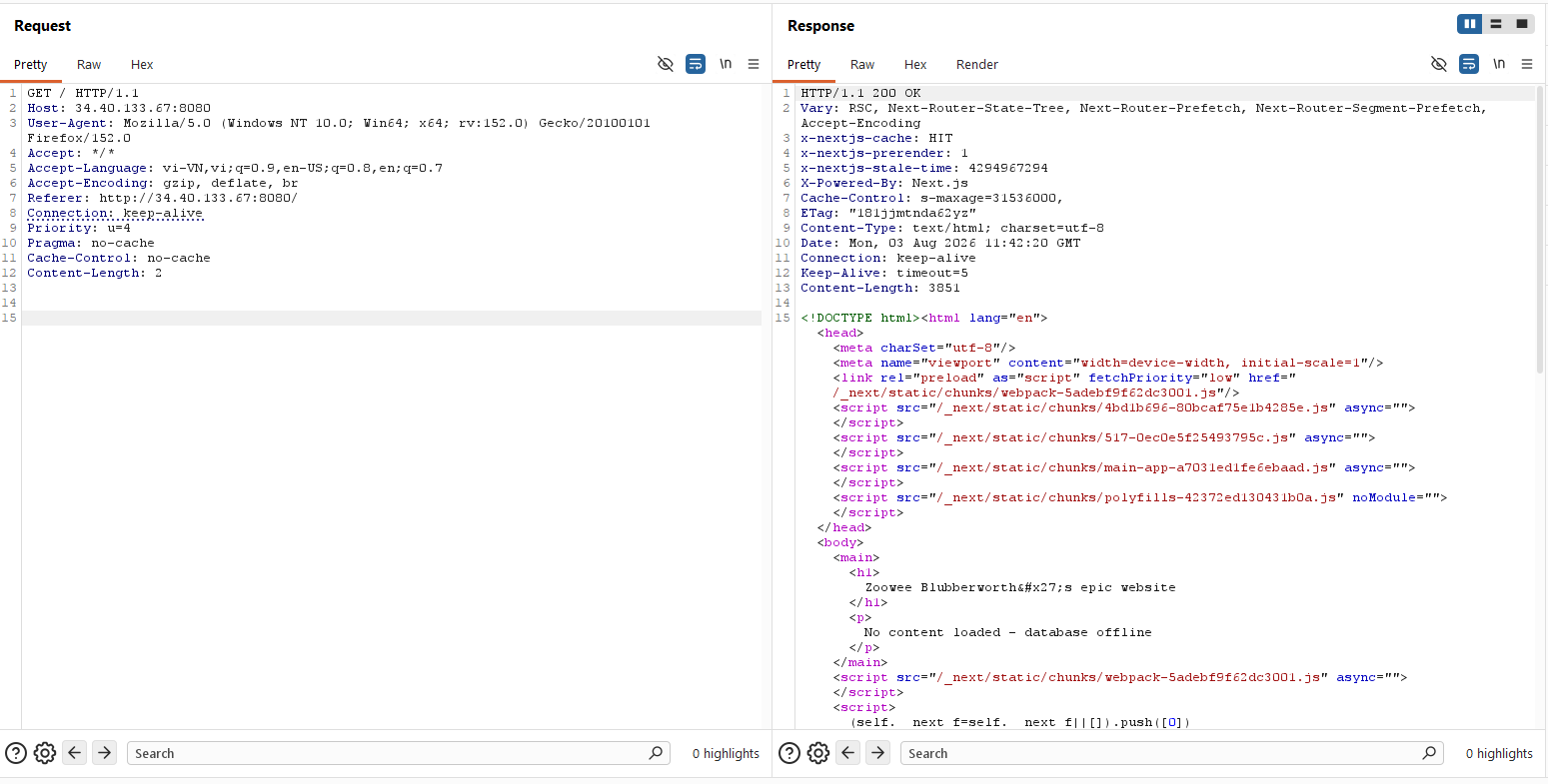Click 'x-nextjs-cache: HIT' header
1548x784 pixels.
[x=876, y=138]
